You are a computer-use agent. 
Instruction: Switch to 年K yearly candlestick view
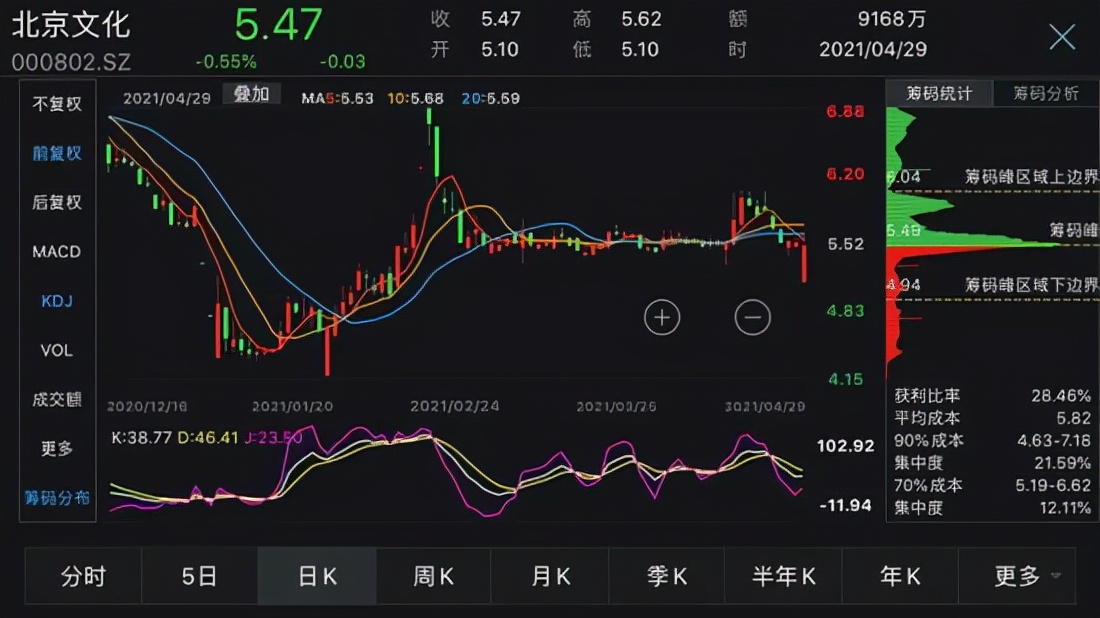click(900, 576)
